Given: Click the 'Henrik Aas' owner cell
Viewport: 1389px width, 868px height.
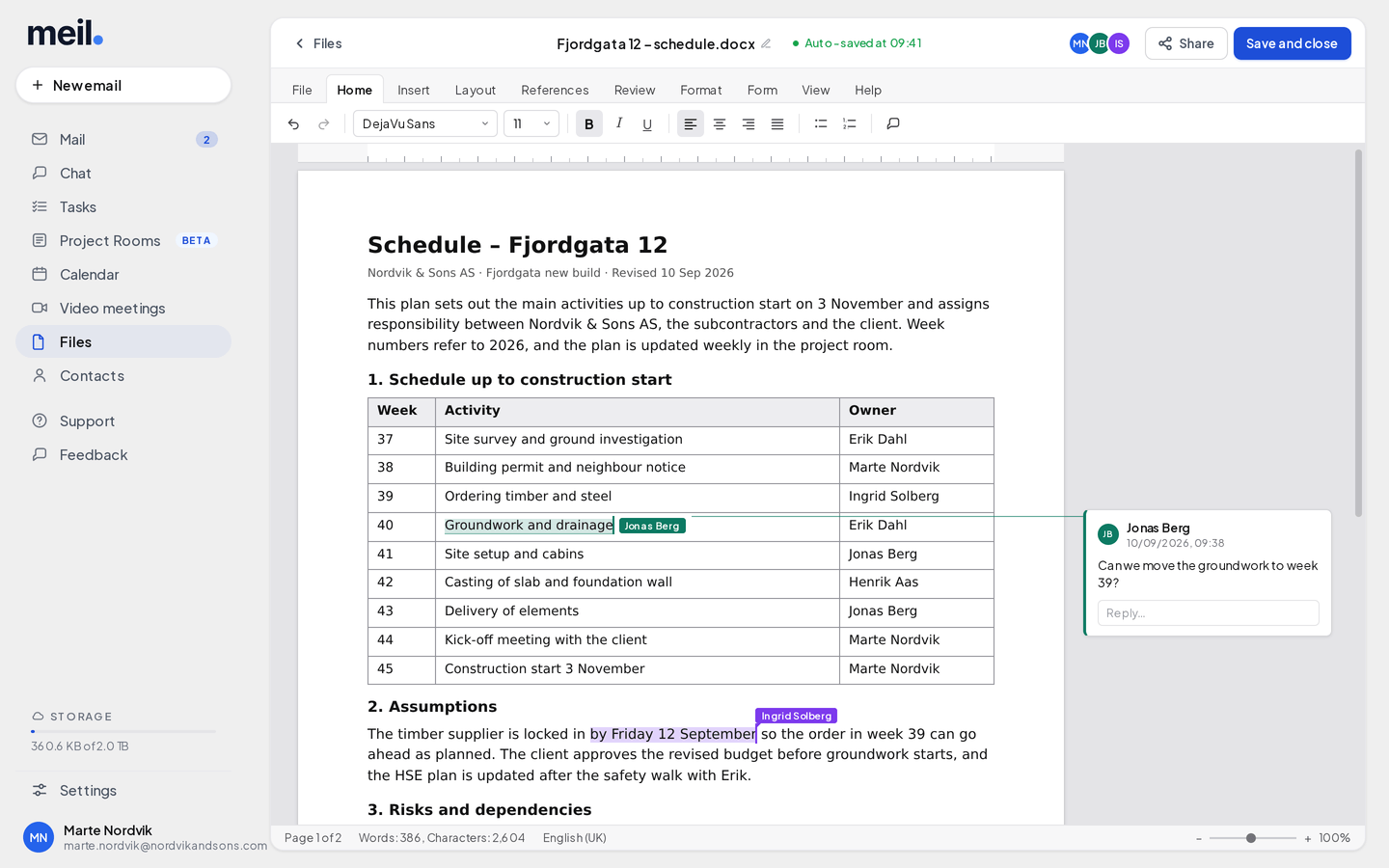Looking at the screenshot, I should point(916,583).
